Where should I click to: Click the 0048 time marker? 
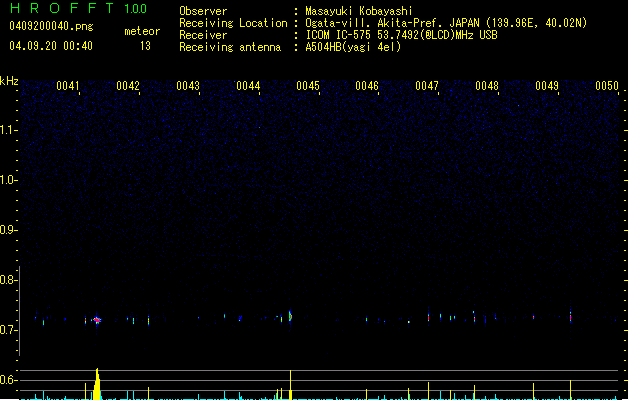point(487,86)
